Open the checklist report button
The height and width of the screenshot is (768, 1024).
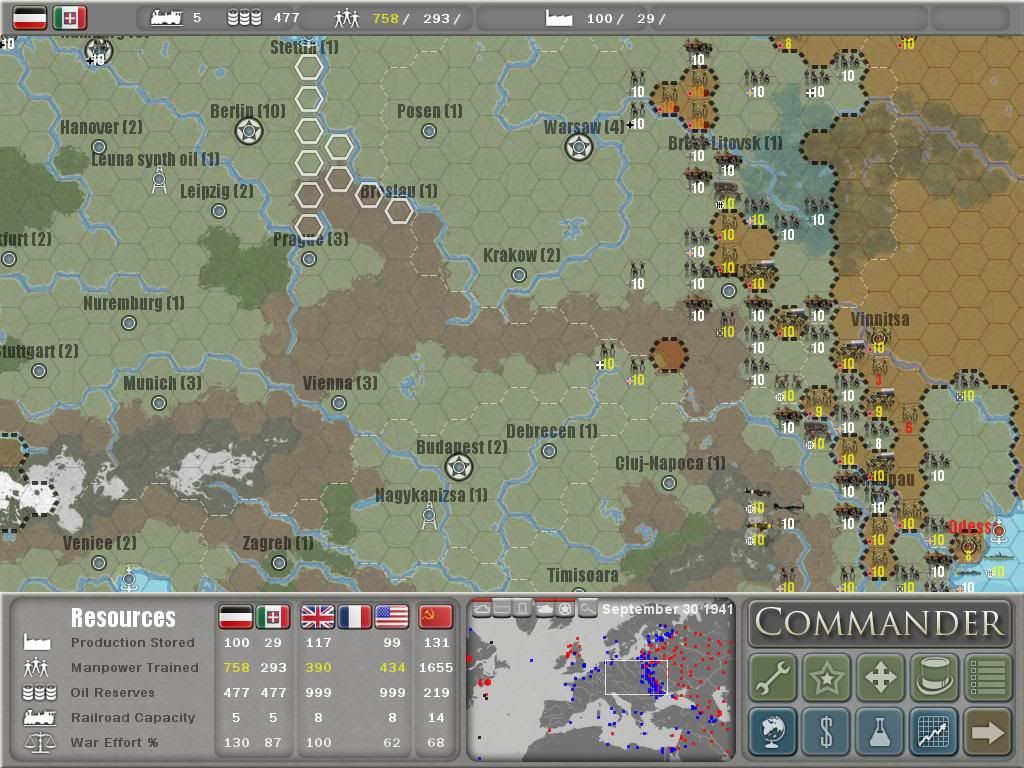tap(987, 678)
